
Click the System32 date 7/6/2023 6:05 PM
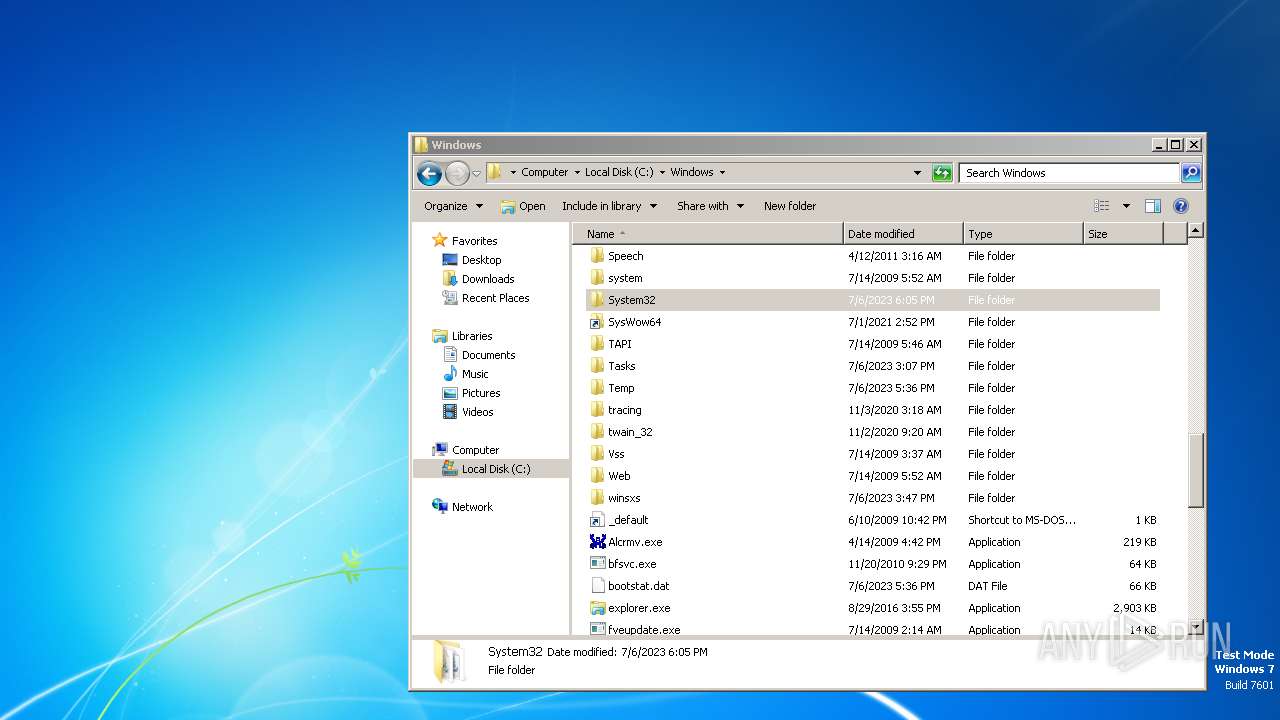coord(891,300)
